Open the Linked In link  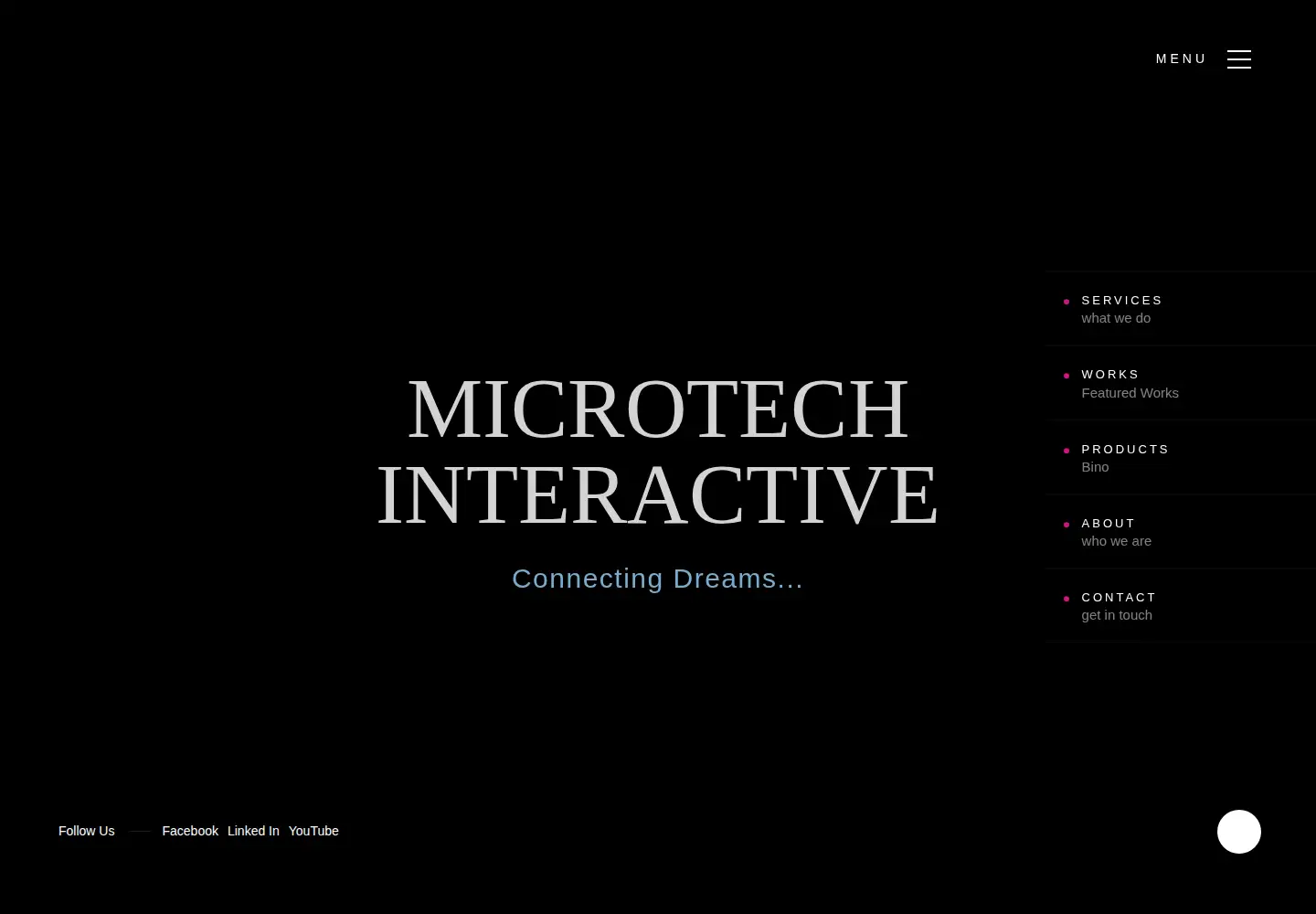click(253, 831)
